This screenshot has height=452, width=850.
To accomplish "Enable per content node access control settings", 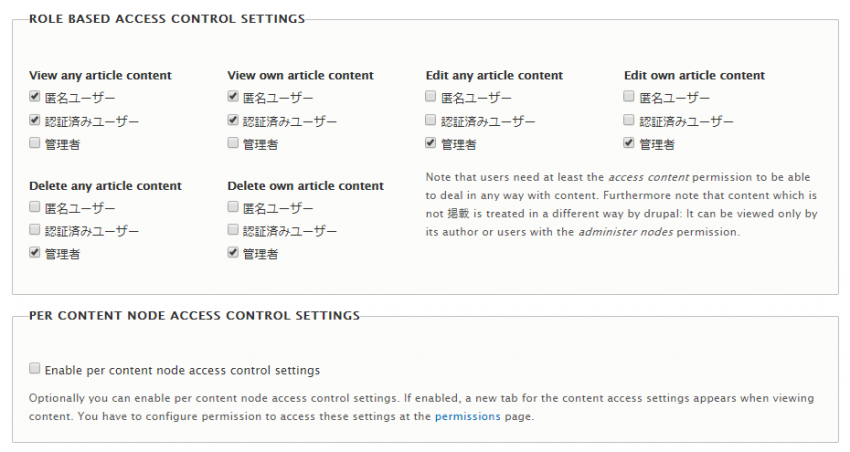I will [x=35, y=369].
